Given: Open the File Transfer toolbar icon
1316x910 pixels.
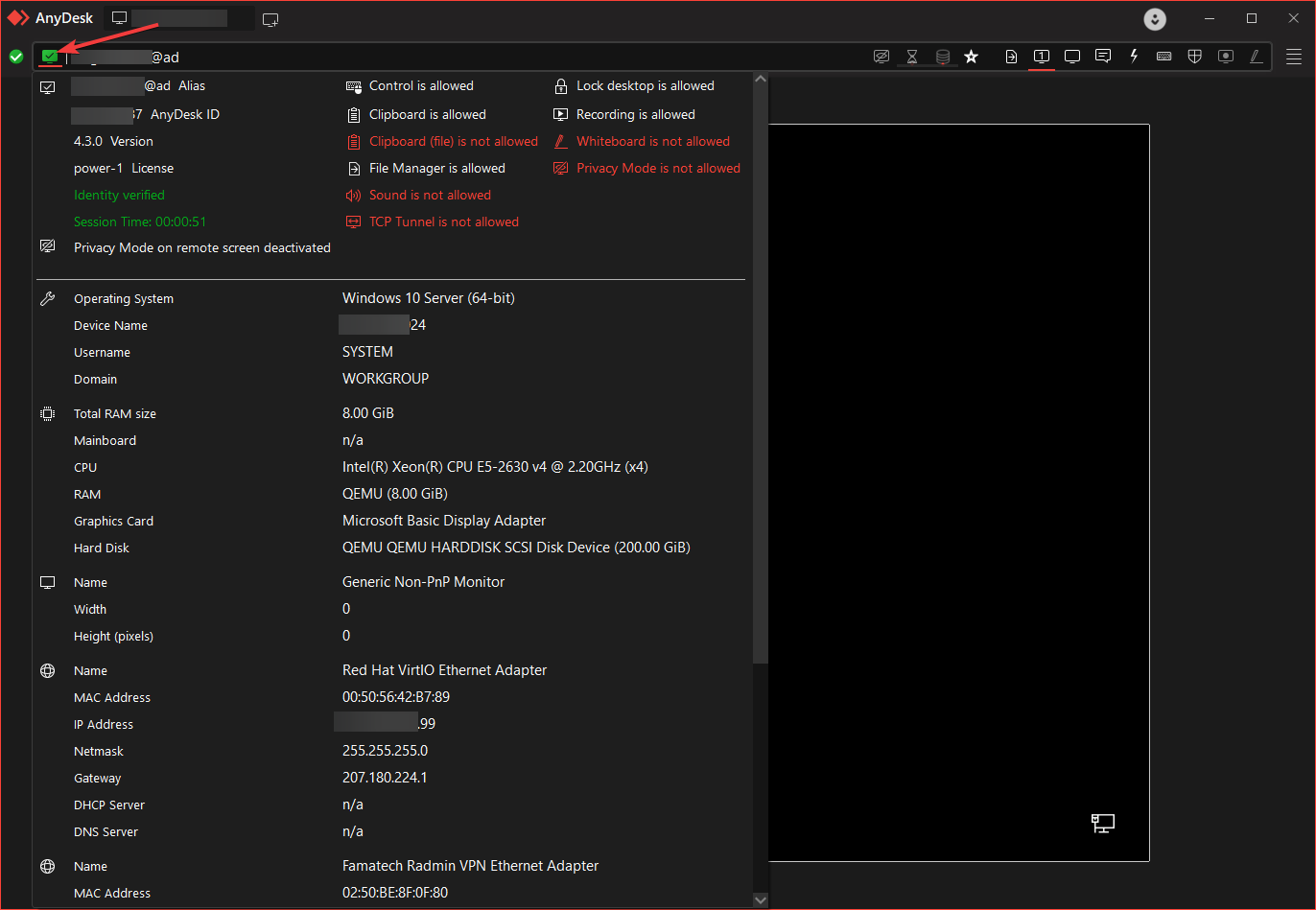Looking at the screenshot, I should [1011, 57].
